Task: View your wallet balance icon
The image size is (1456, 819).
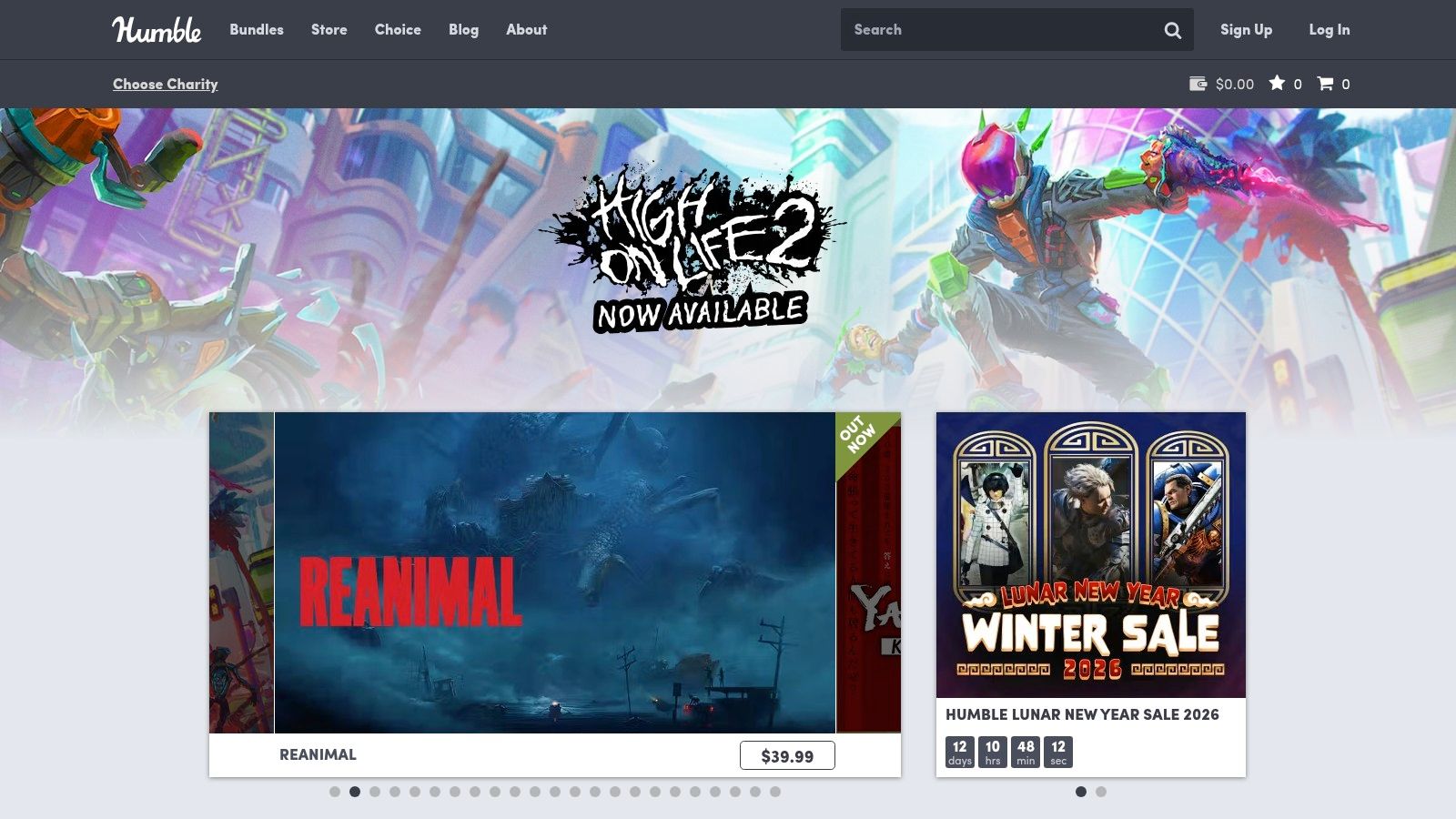Action: [1197, 84]
